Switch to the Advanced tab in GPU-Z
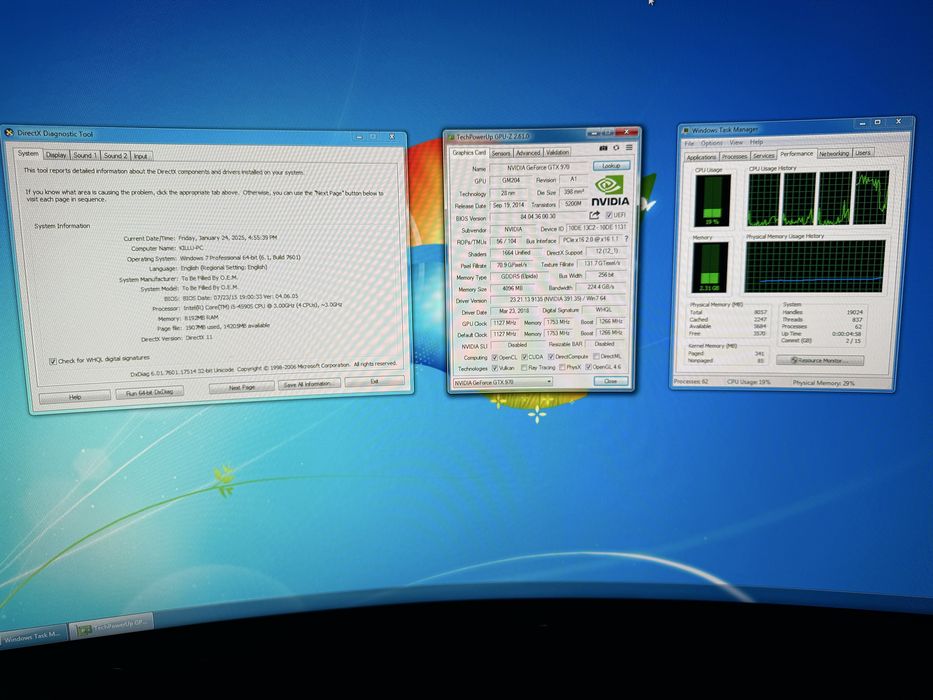933x700 pixels. tap(528, 152)
